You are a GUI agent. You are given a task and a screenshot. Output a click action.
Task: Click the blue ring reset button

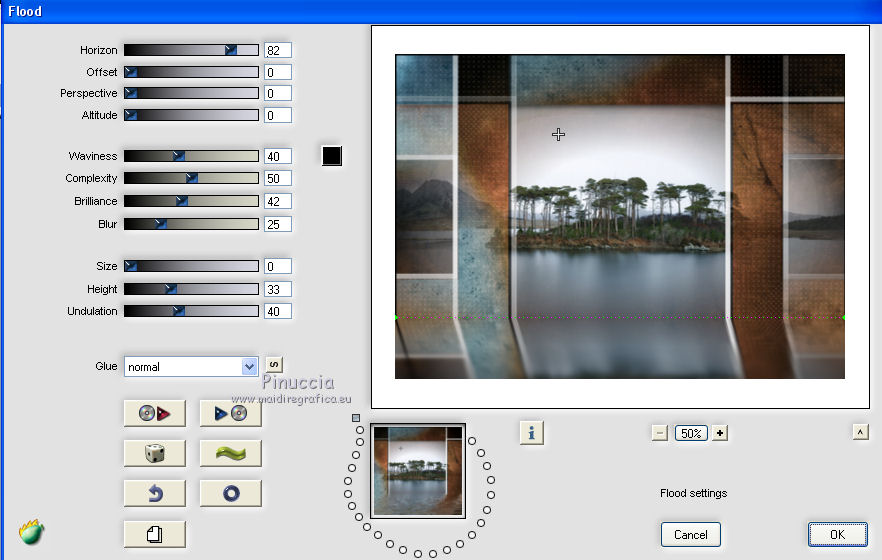point(230,493)
